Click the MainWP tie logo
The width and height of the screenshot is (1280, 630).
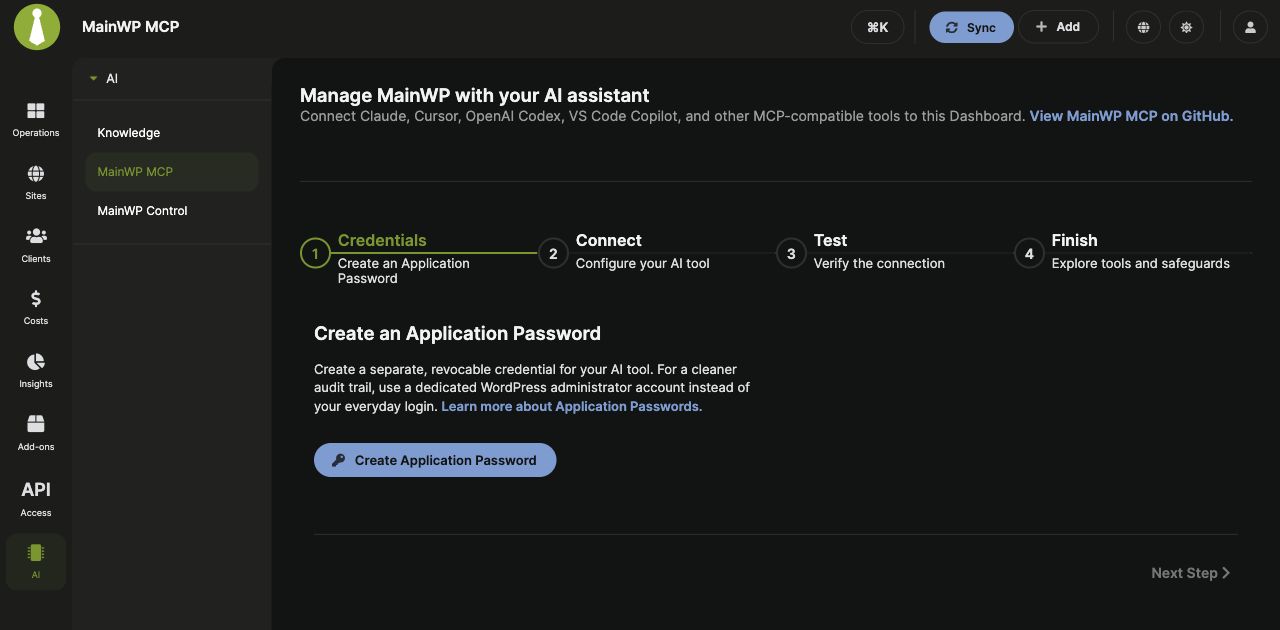coord(37,27)
